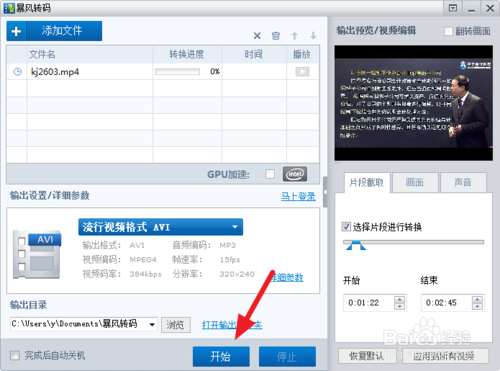Open the AVI output format dropdown
Viewport: 500px width, 371px height.
161,227
